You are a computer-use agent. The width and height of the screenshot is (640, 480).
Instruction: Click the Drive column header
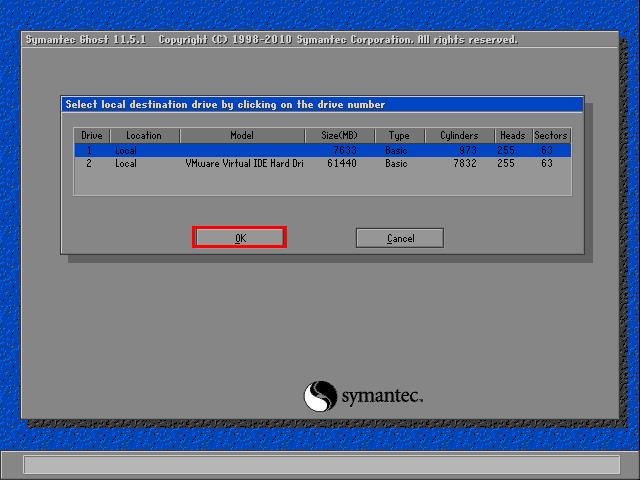pyautogui.click(x=92, y=136)
